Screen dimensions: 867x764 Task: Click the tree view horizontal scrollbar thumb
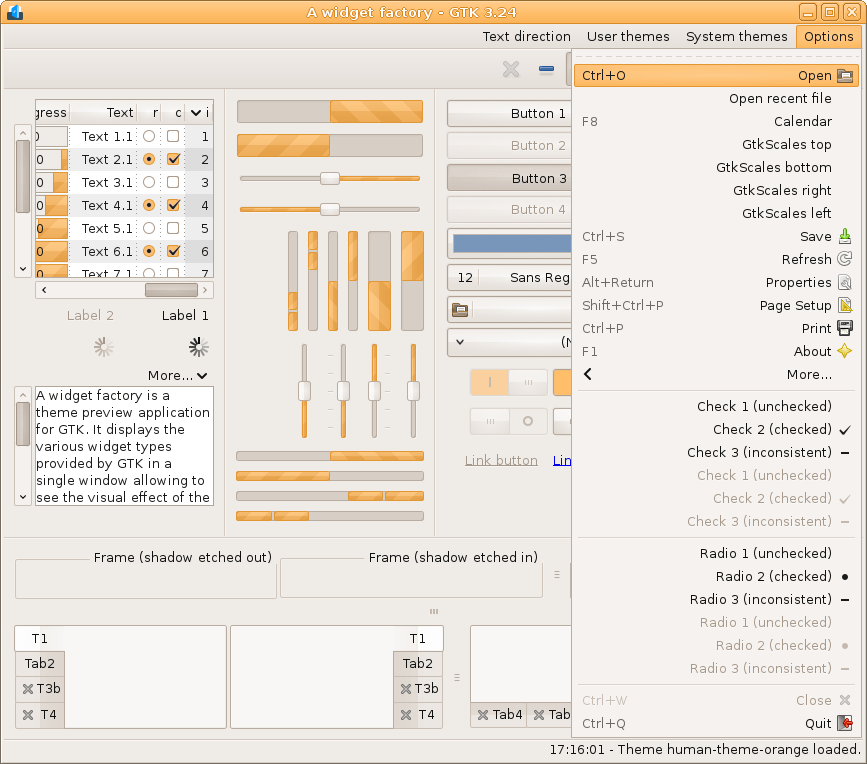(171, 290)
